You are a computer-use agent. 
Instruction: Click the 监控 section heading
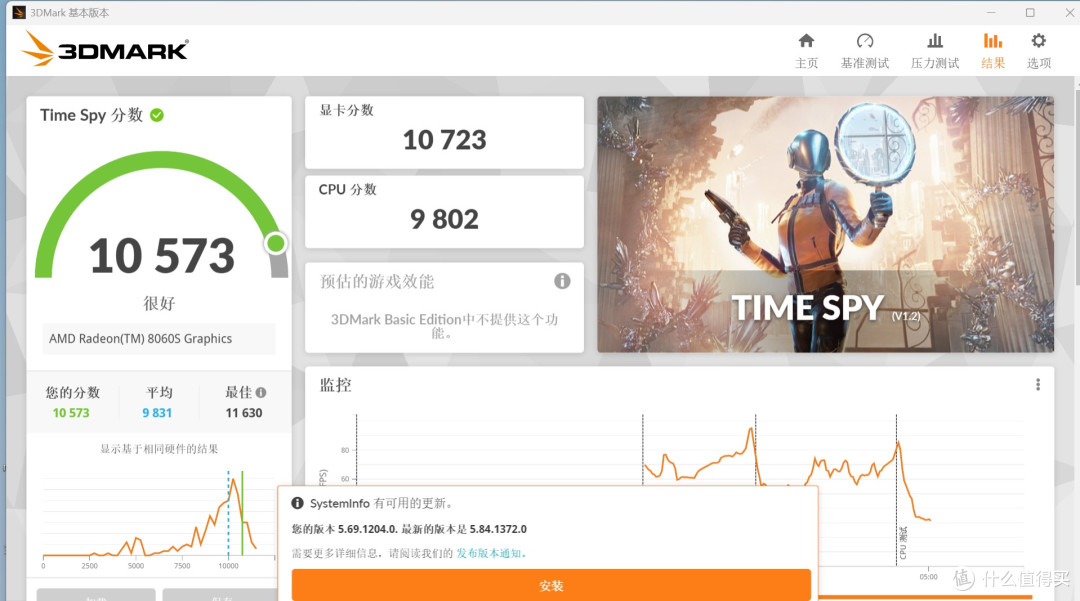(335, 385)
